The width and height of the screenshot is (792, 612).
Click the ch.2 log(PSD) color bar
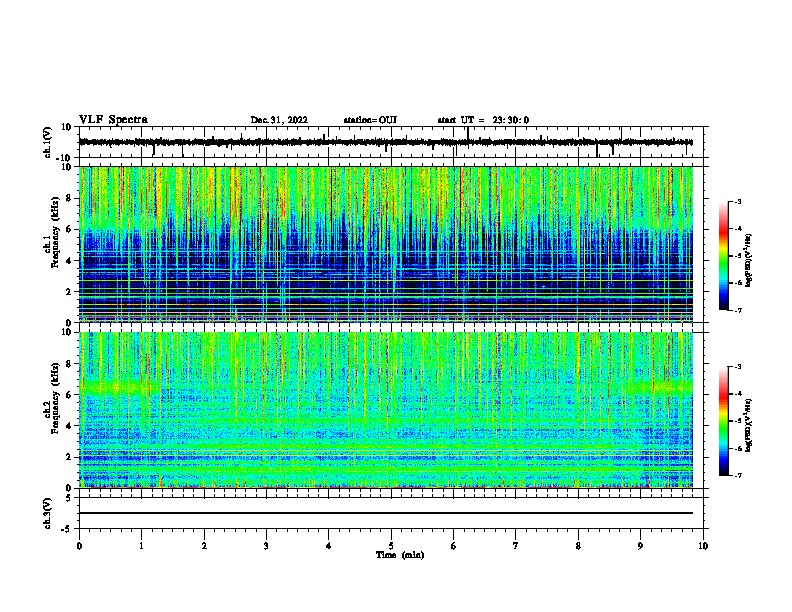[723, 421]
